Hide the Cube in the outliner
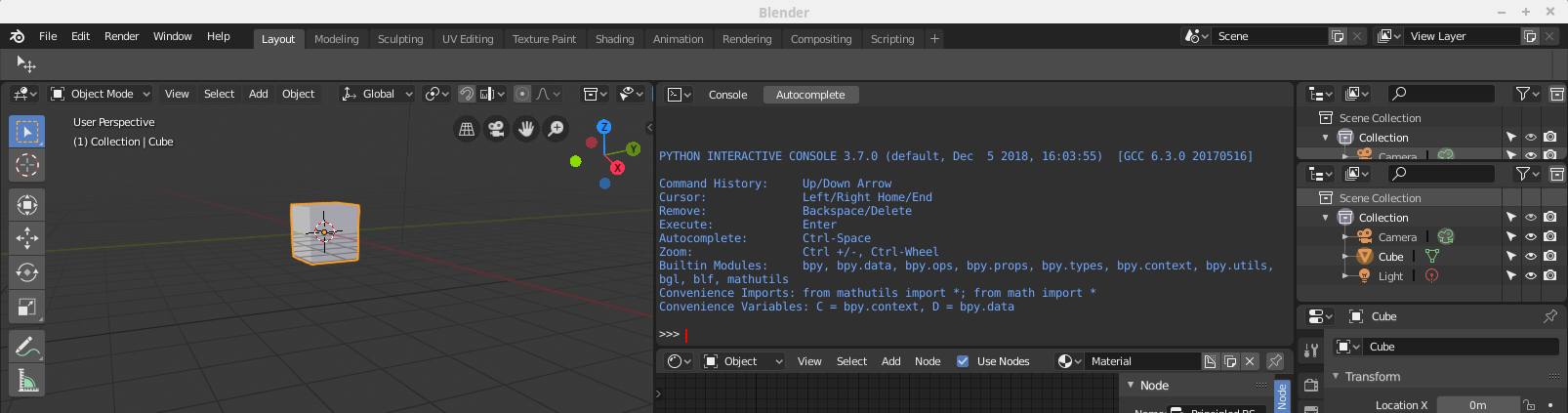 [x=1530, y=257]
